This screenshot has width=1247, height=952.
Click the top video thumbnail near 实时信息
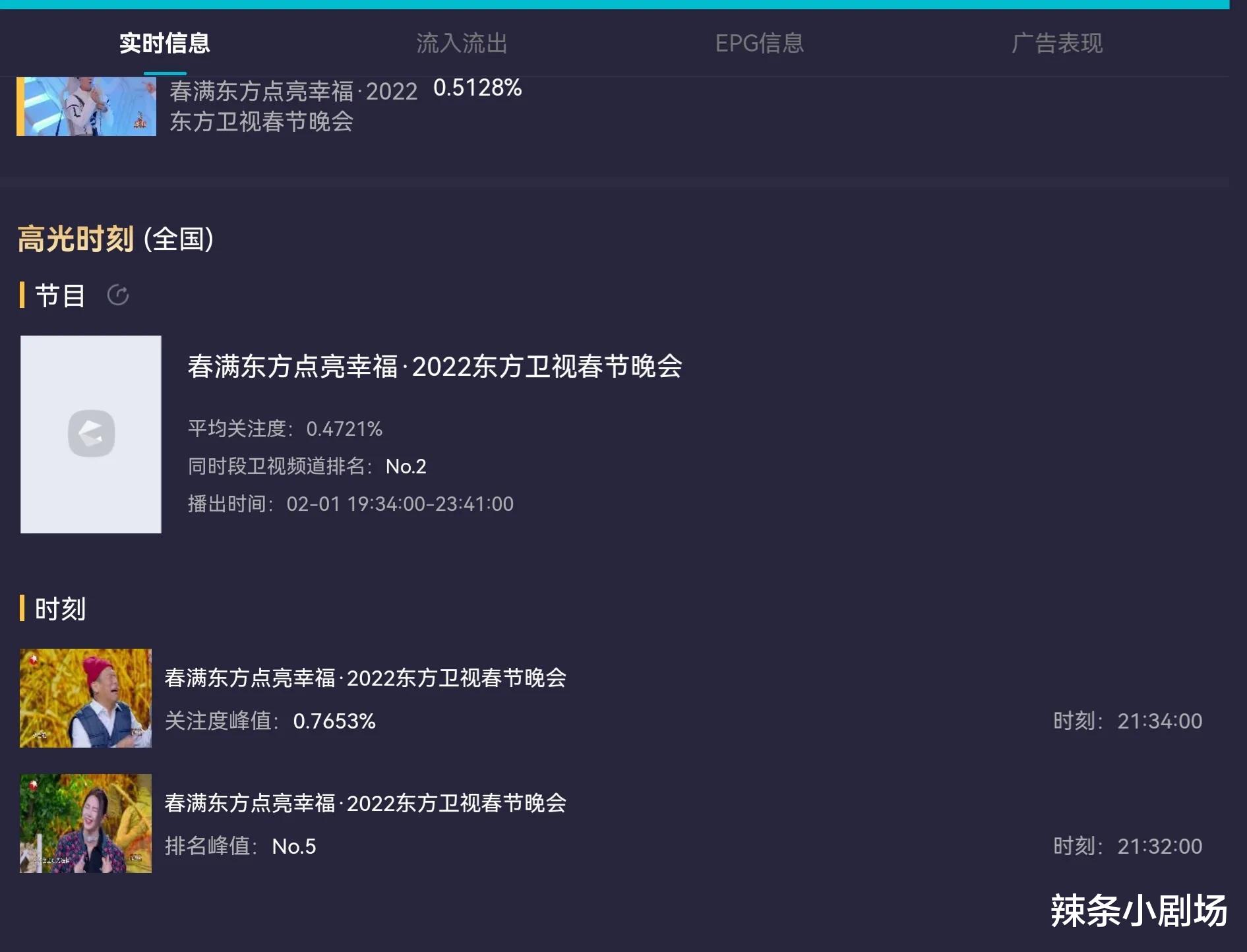[86, 105]
